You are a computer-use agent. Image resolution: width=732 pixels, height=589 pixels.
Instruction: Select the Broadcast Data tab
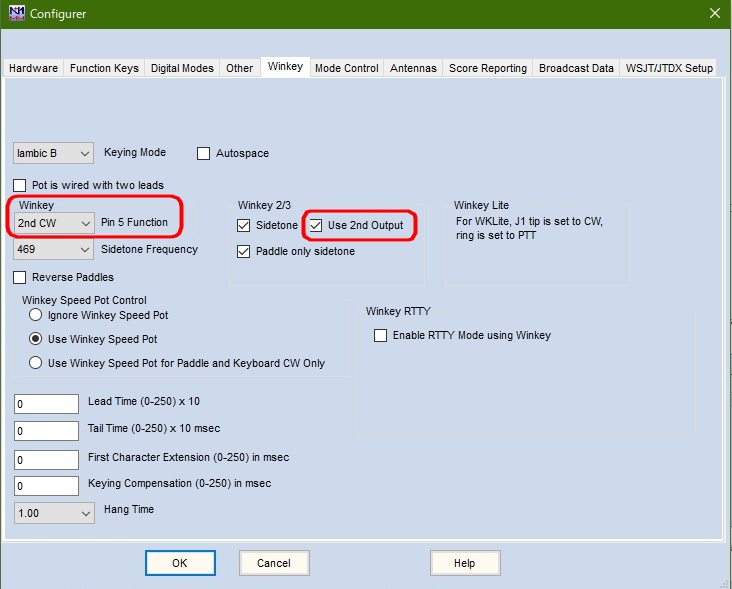(x=576, y=68)
